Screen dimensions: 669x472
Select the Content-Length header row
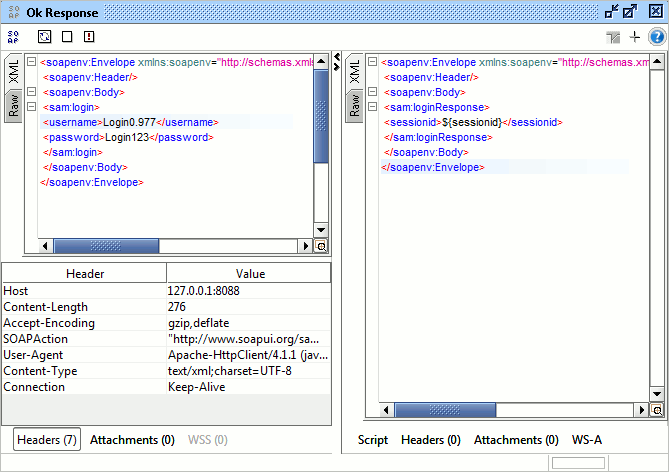166,307
